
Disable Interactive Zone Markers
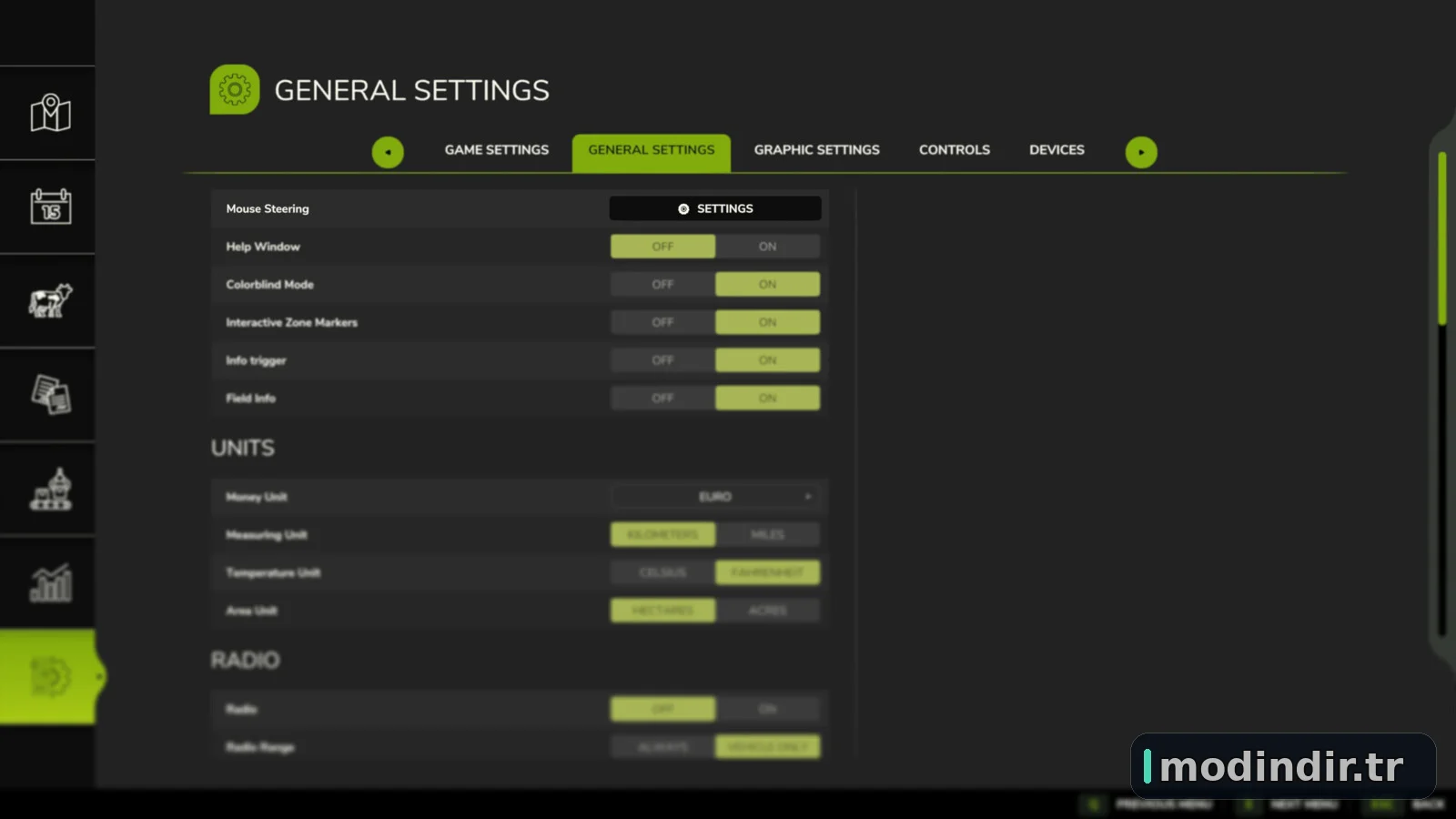pos(662,322)
